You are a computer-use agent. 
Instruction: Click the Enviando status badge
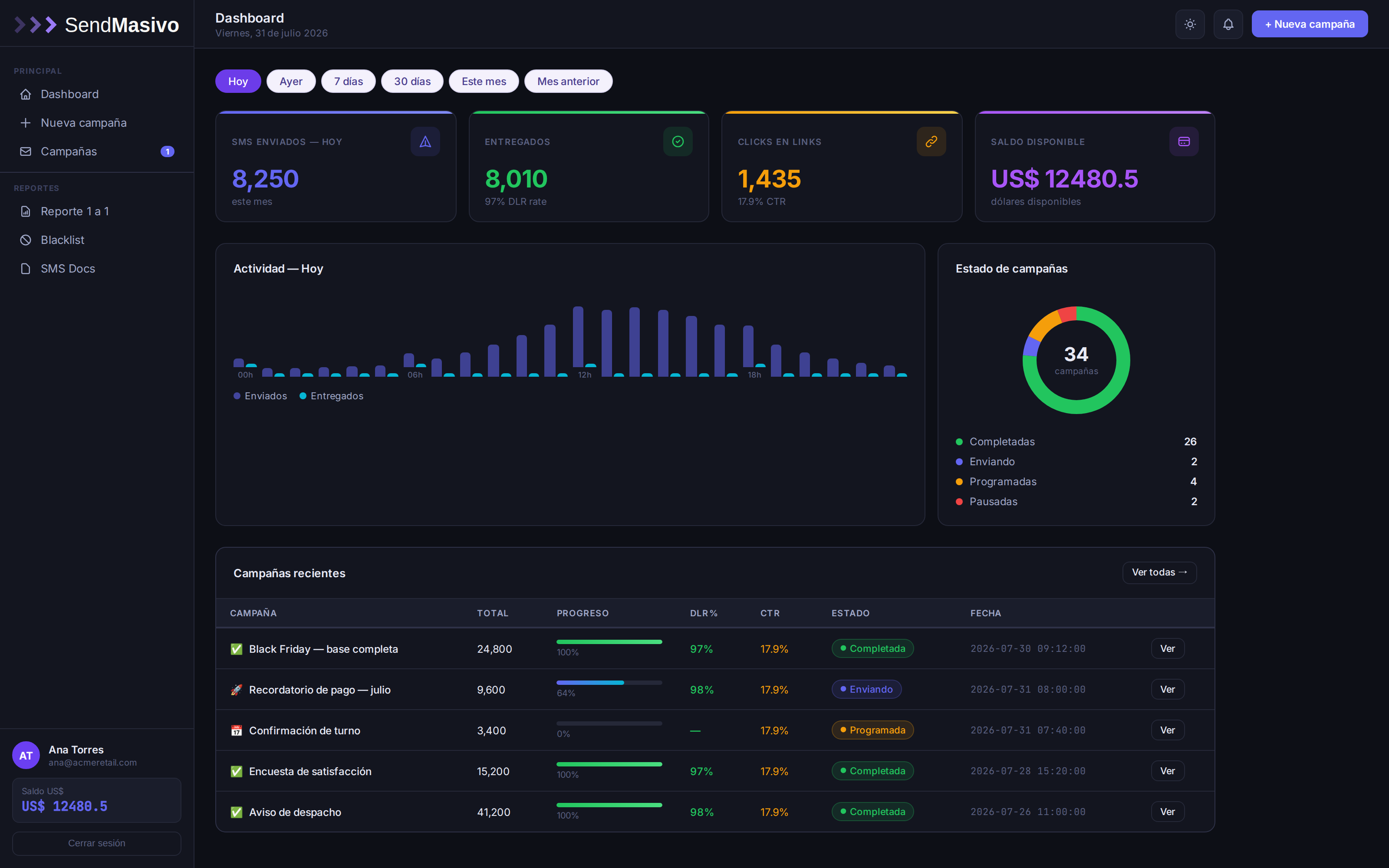click(866, 690)
